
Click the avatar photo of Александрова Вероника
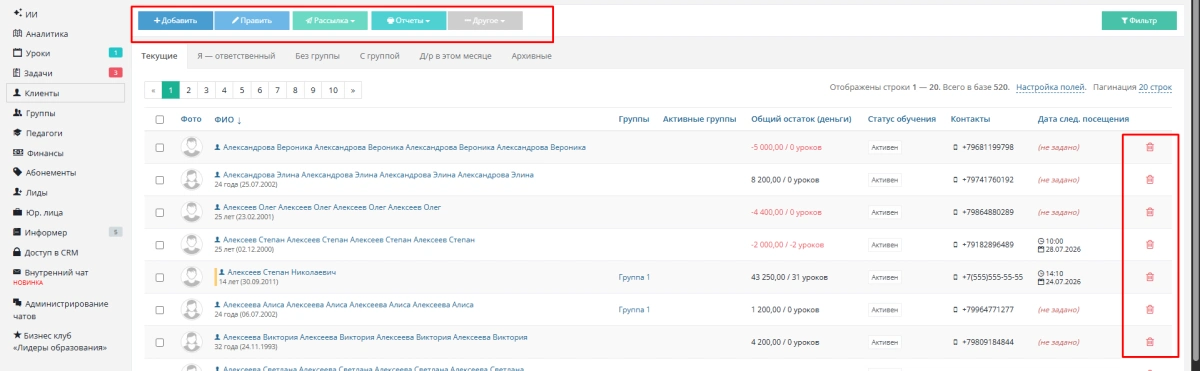pos(192,147)
